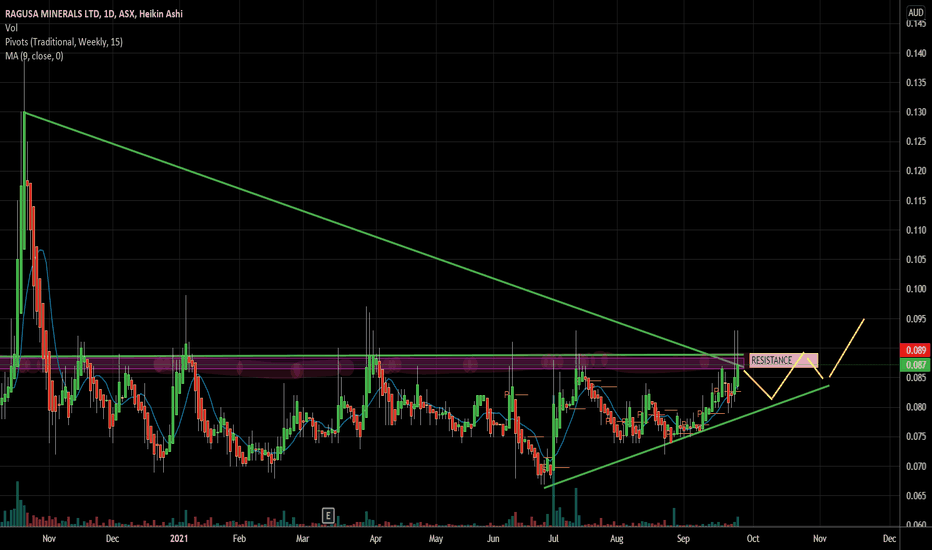
Task: Click the Apr date axis label
Action: [375, 539]
